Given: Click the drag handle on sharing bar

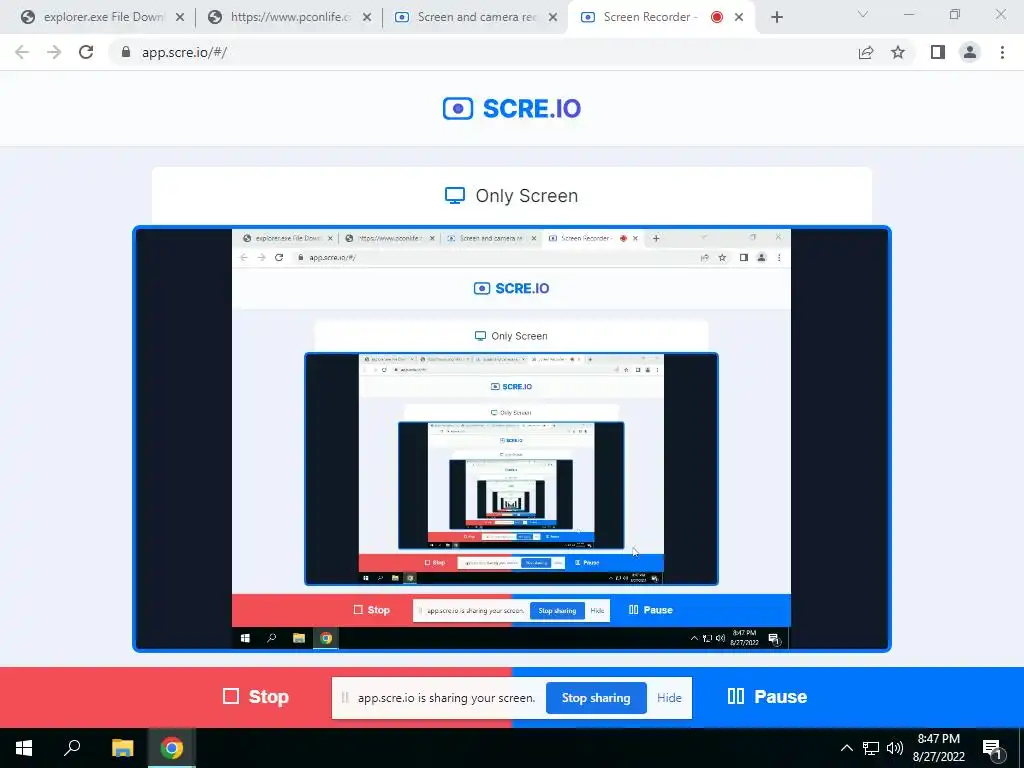Looking at the screenshot, I should coord(345,697).
